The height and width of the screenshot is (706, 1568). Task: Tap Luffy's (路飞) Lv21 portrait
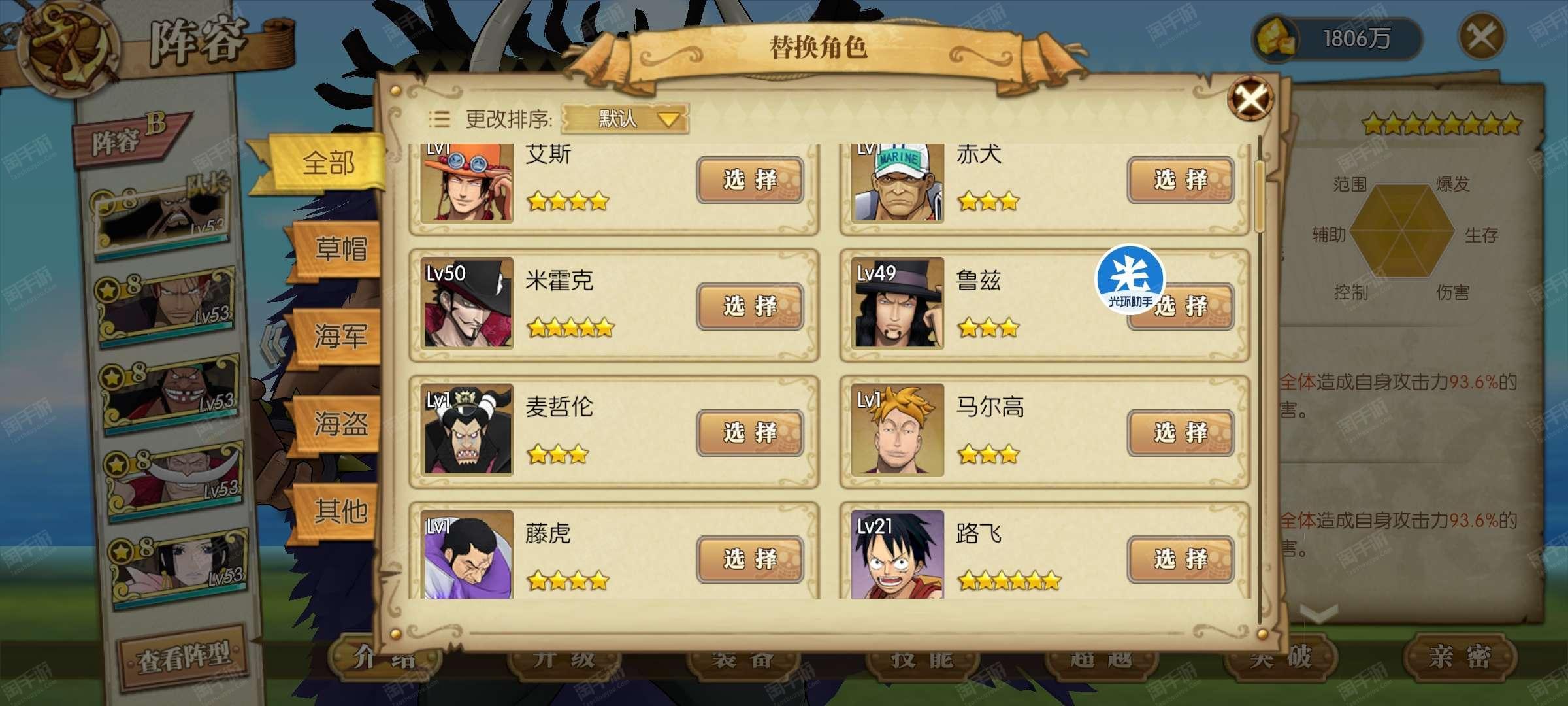[x=898, y=554]
